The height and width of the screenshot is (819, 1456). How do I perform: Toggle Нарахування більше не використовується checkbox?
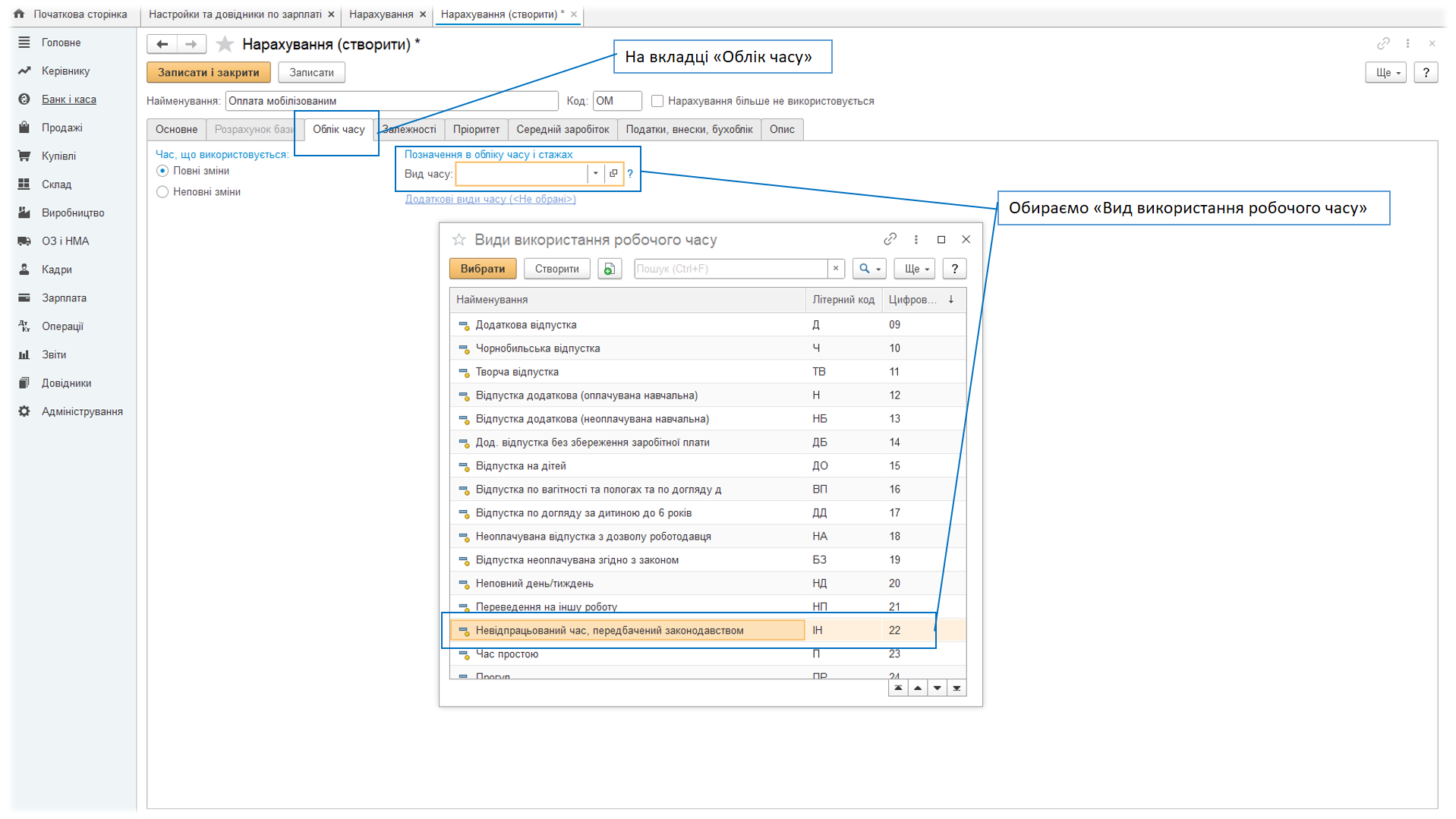[x=657, y=101]
